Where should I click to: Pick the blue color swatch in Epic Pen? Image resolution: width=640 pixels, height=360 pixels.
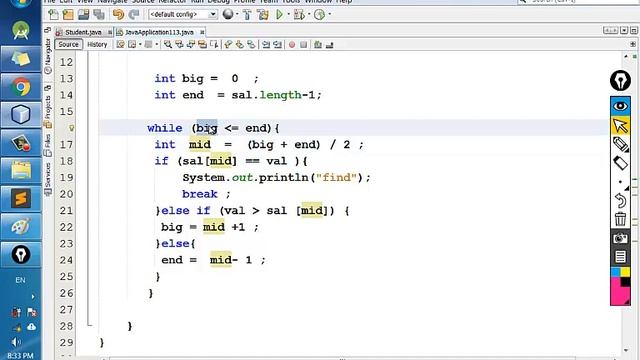tap(616, 272)
